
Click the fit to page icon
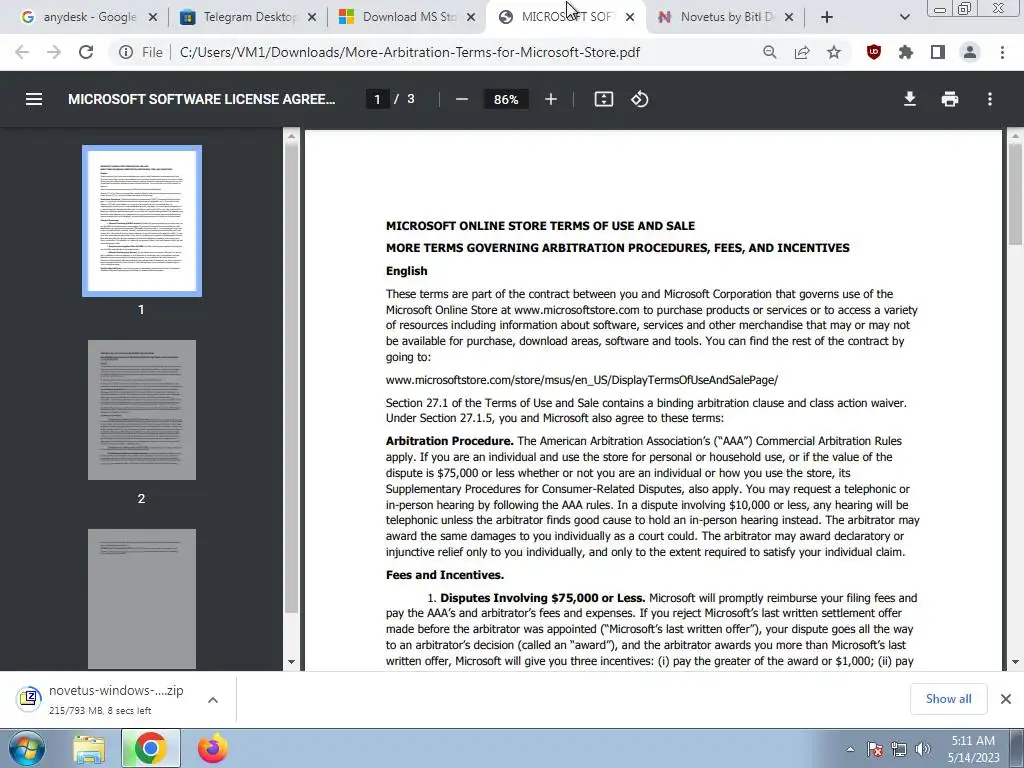(x=603, y=99)
